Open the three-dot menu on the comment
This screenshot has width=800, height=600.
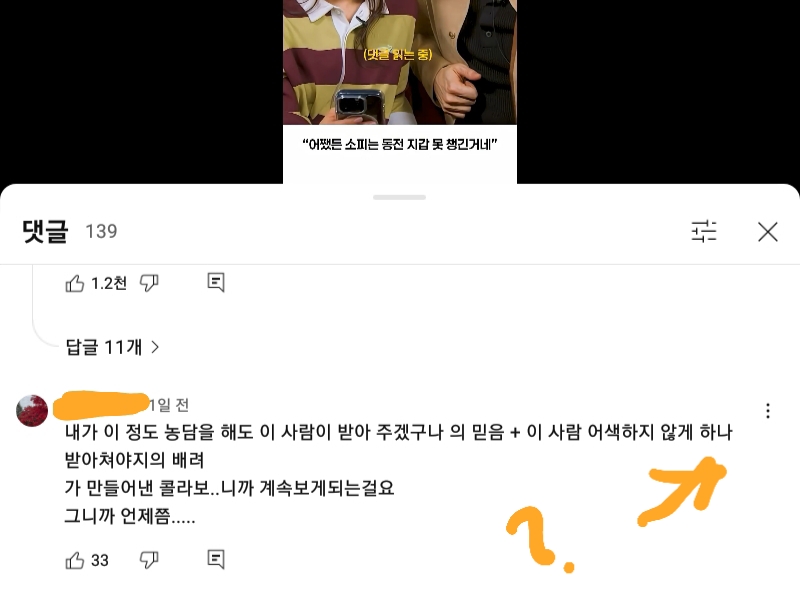[767, 411]
